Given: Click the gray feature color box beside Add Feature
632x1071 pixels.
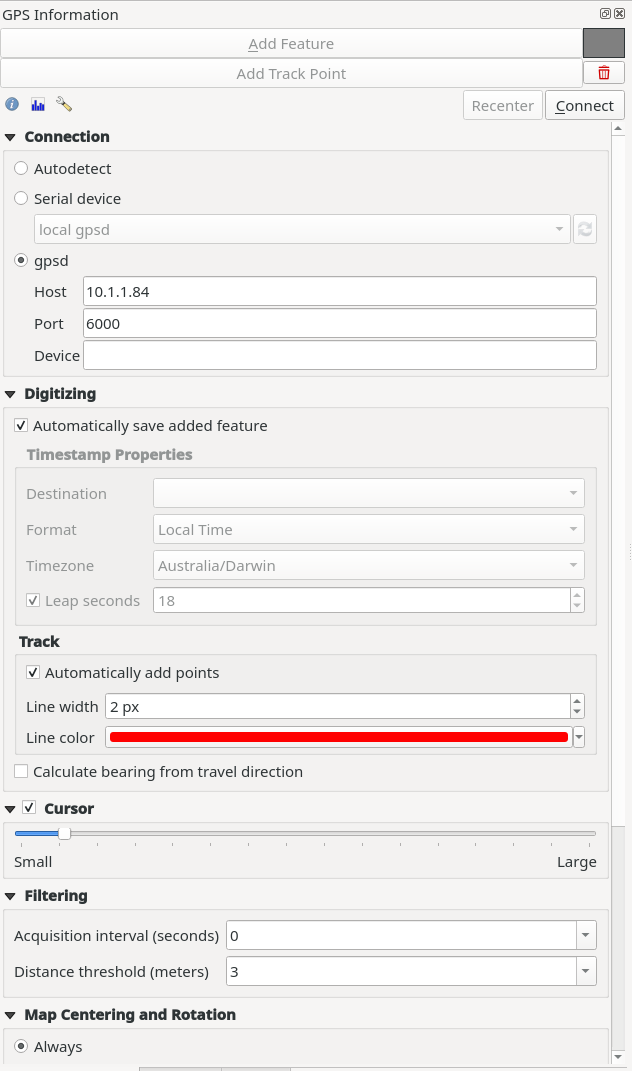Looking at the screenshot, I should [x=605, y=43].
